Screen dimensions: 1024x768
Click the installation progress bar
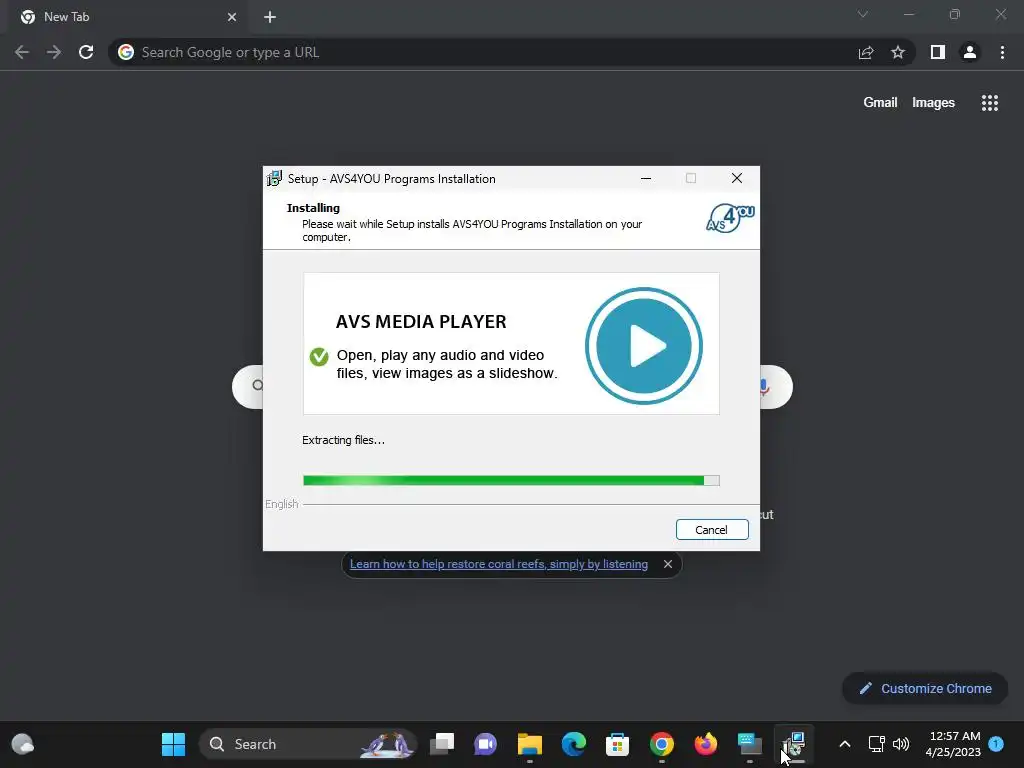511,481
